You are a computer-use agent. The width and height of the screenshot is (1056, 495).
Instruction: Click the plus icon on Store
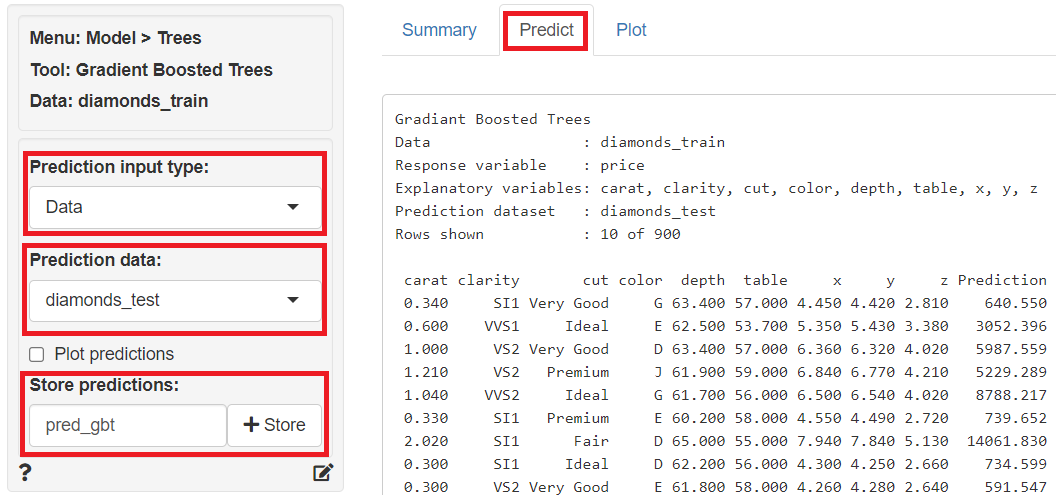coord(250,425)
